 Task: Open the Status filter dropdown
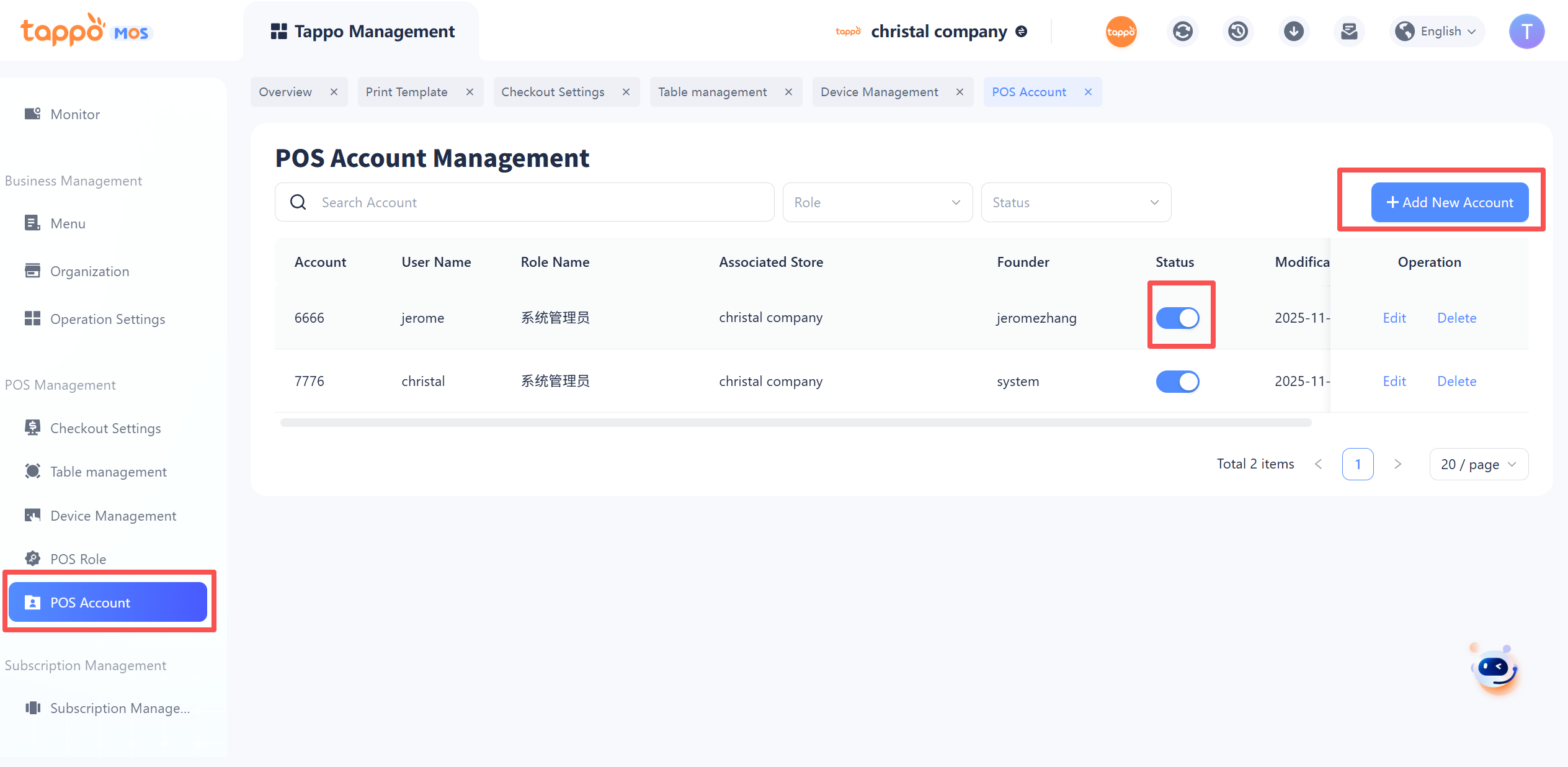(x=1076, y=202)
